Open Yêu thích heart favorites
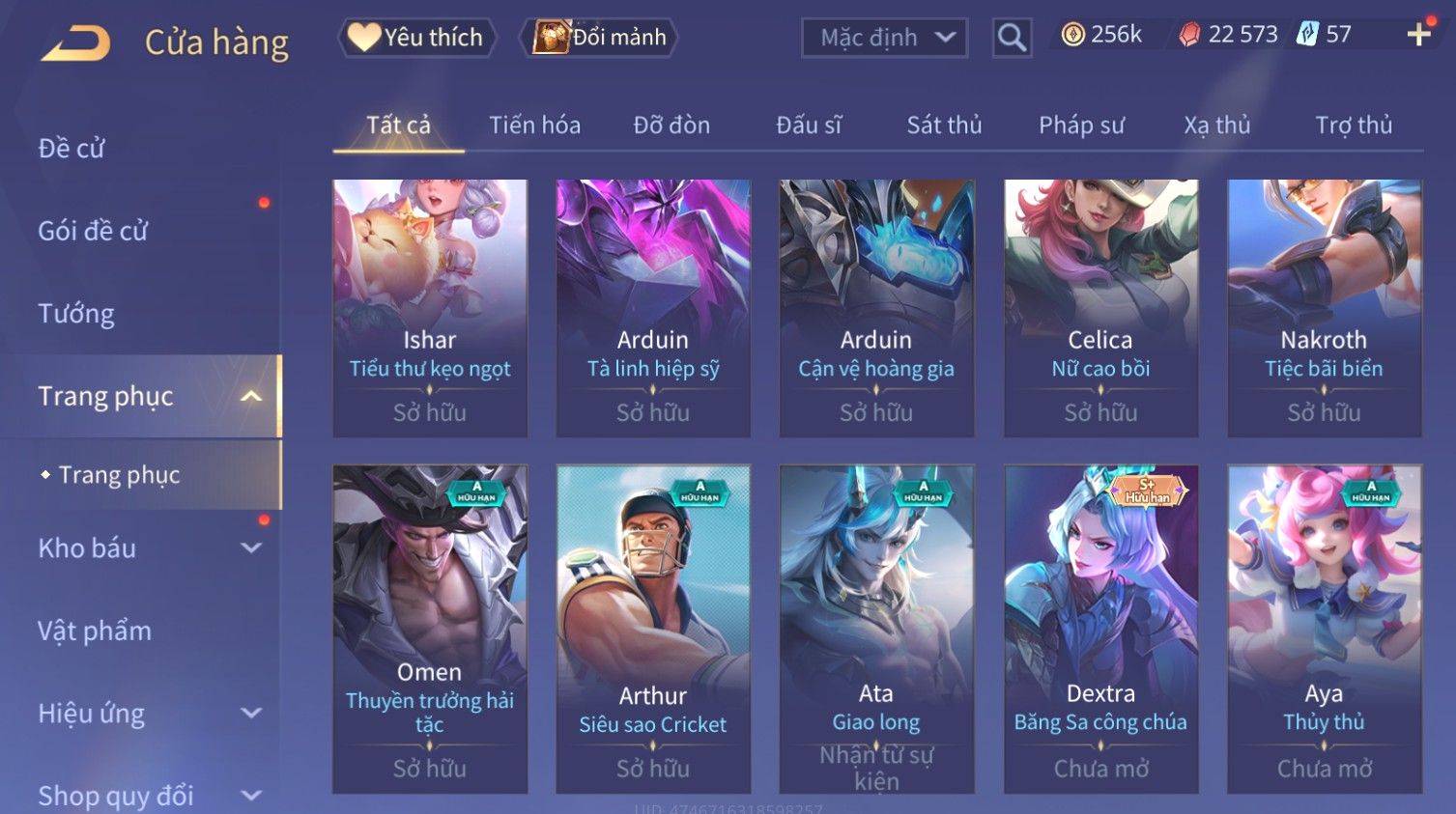This screenshot has width=1456, height=814. click(x=416, y=38)
